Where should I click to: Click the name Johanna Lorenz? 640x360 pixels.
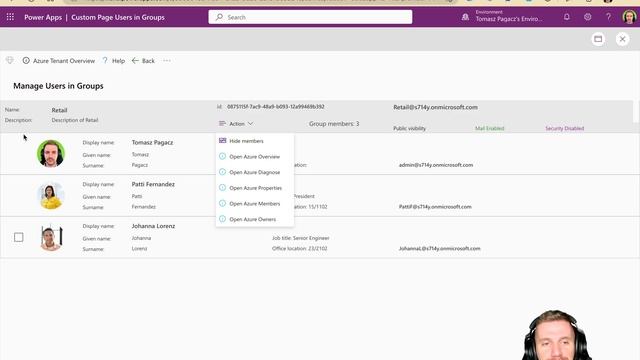coord(153,226)
